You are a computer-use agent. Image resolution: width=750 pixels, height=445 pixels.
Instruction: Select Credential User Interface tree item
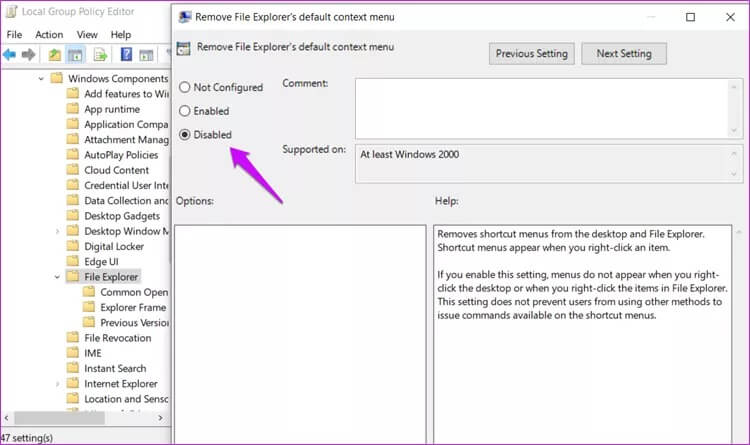click(x=126, y=185)
